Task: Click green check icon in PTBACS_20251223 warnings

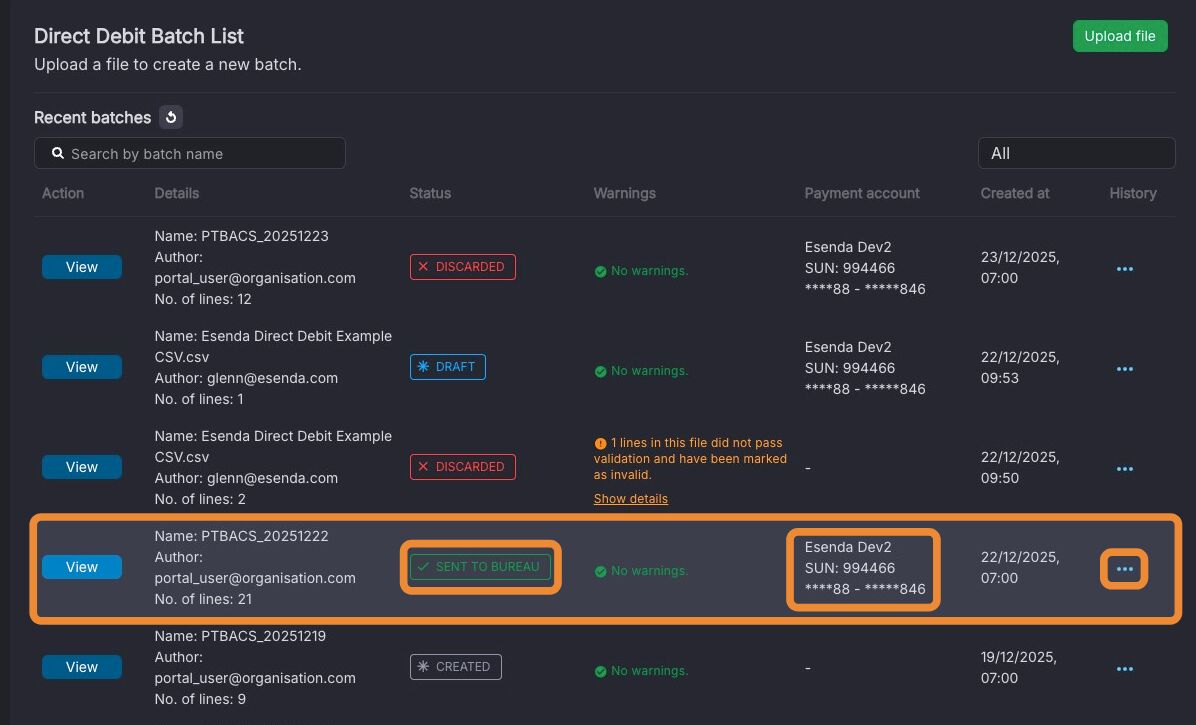Action: point(600,271)
